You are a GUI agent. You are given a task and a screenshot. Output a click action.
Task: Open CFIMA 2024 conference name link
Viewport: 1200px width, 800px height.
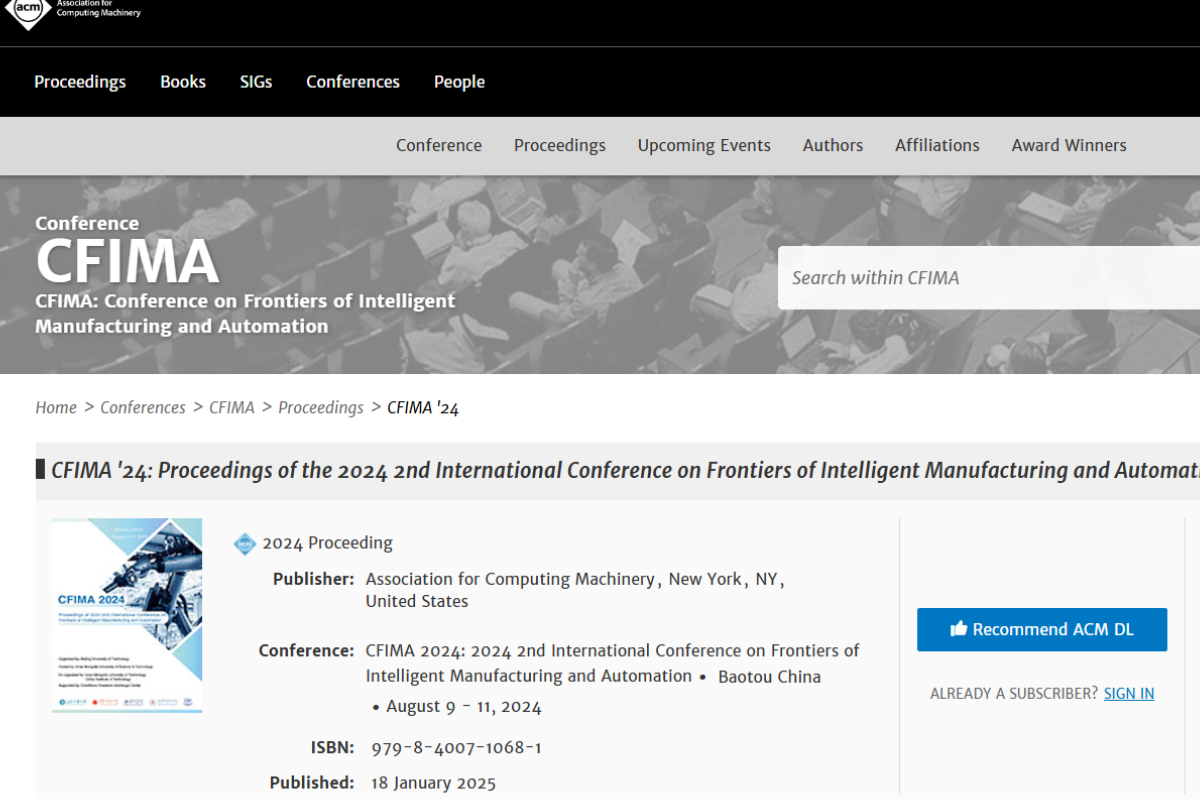click(x=612, y=663)
